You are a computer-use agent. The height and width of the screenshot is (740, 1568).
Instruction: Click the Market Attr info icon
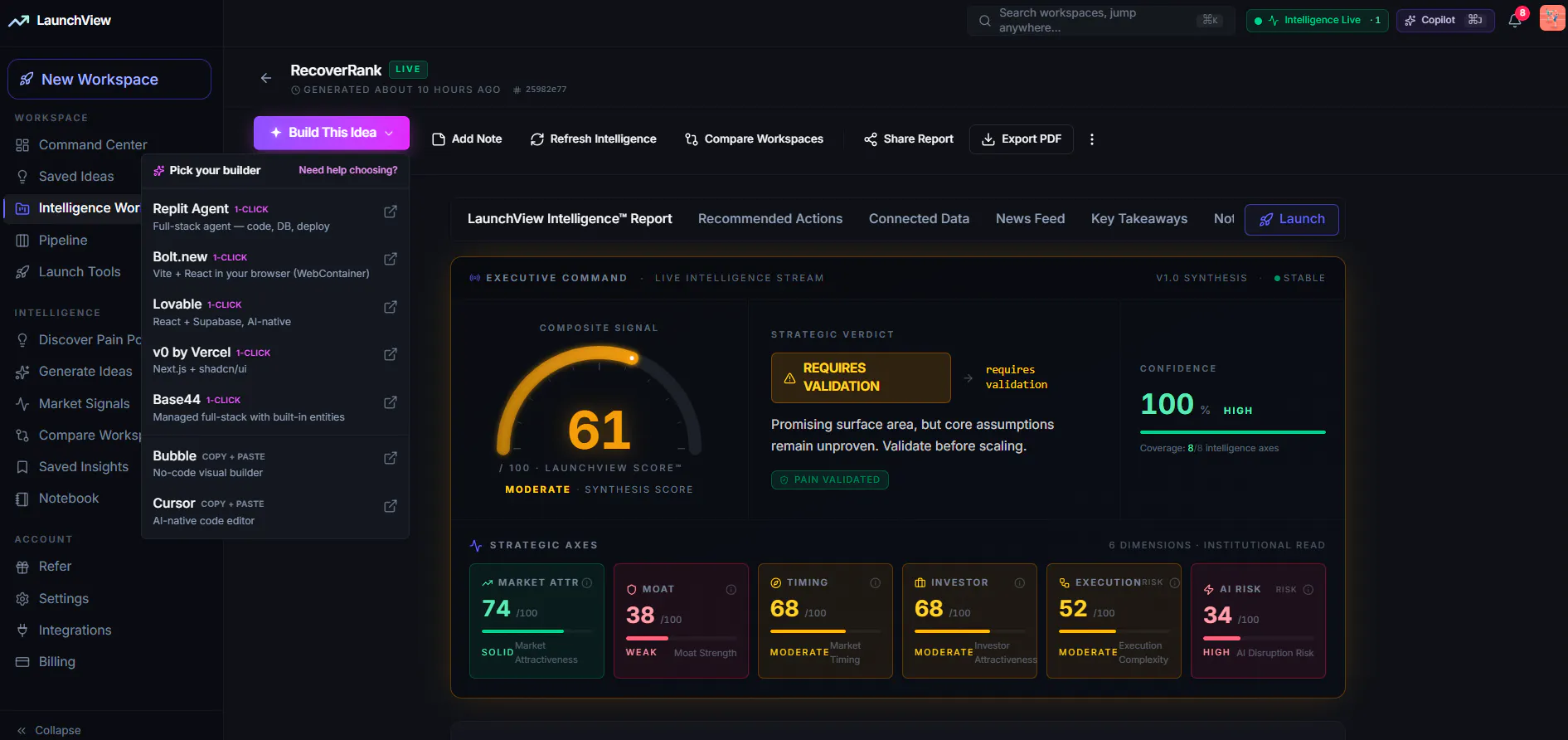587,583
